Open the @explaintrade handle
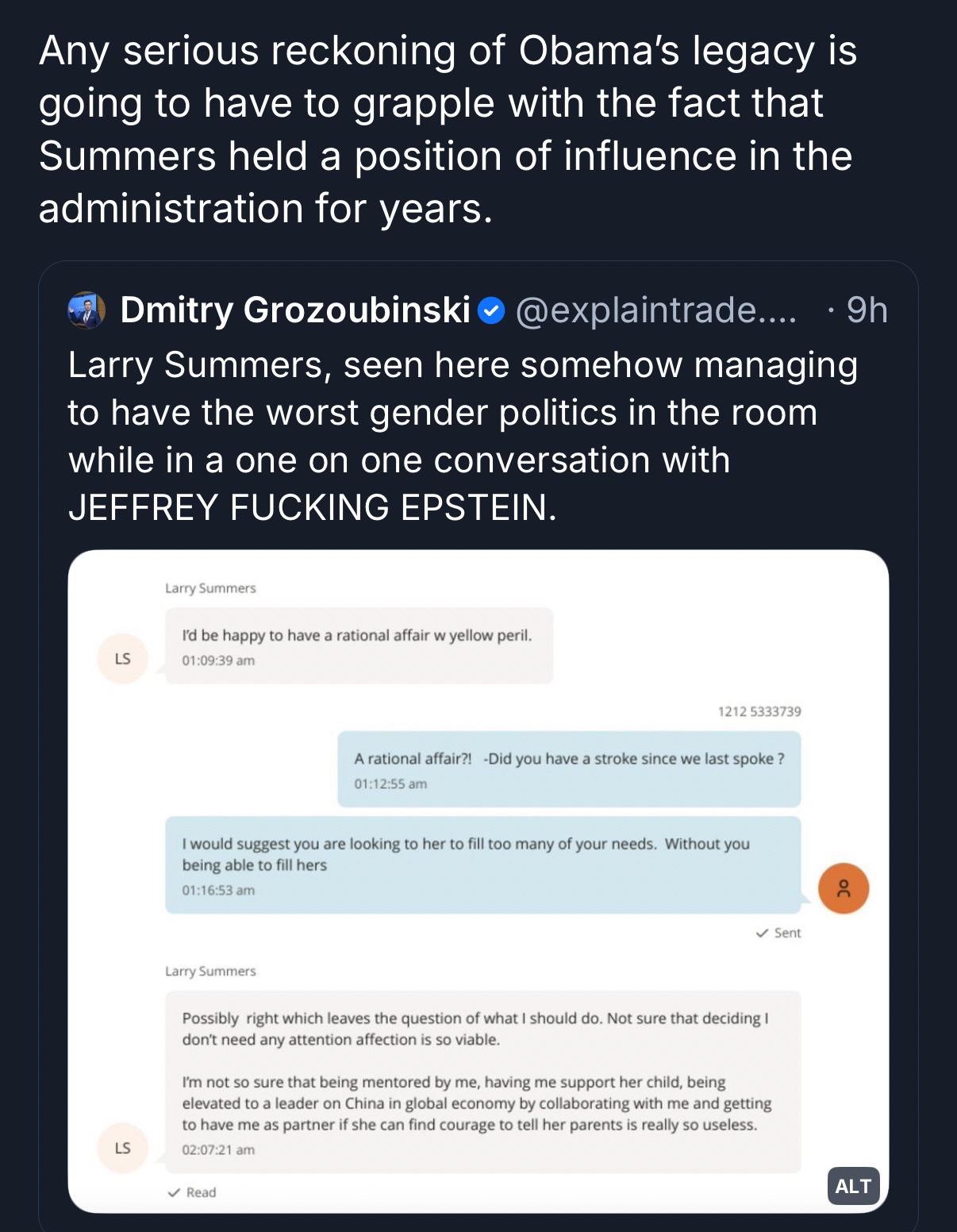Image resolution: width=957 pixels, height=1232 pixels. click(x=655, y=310)
